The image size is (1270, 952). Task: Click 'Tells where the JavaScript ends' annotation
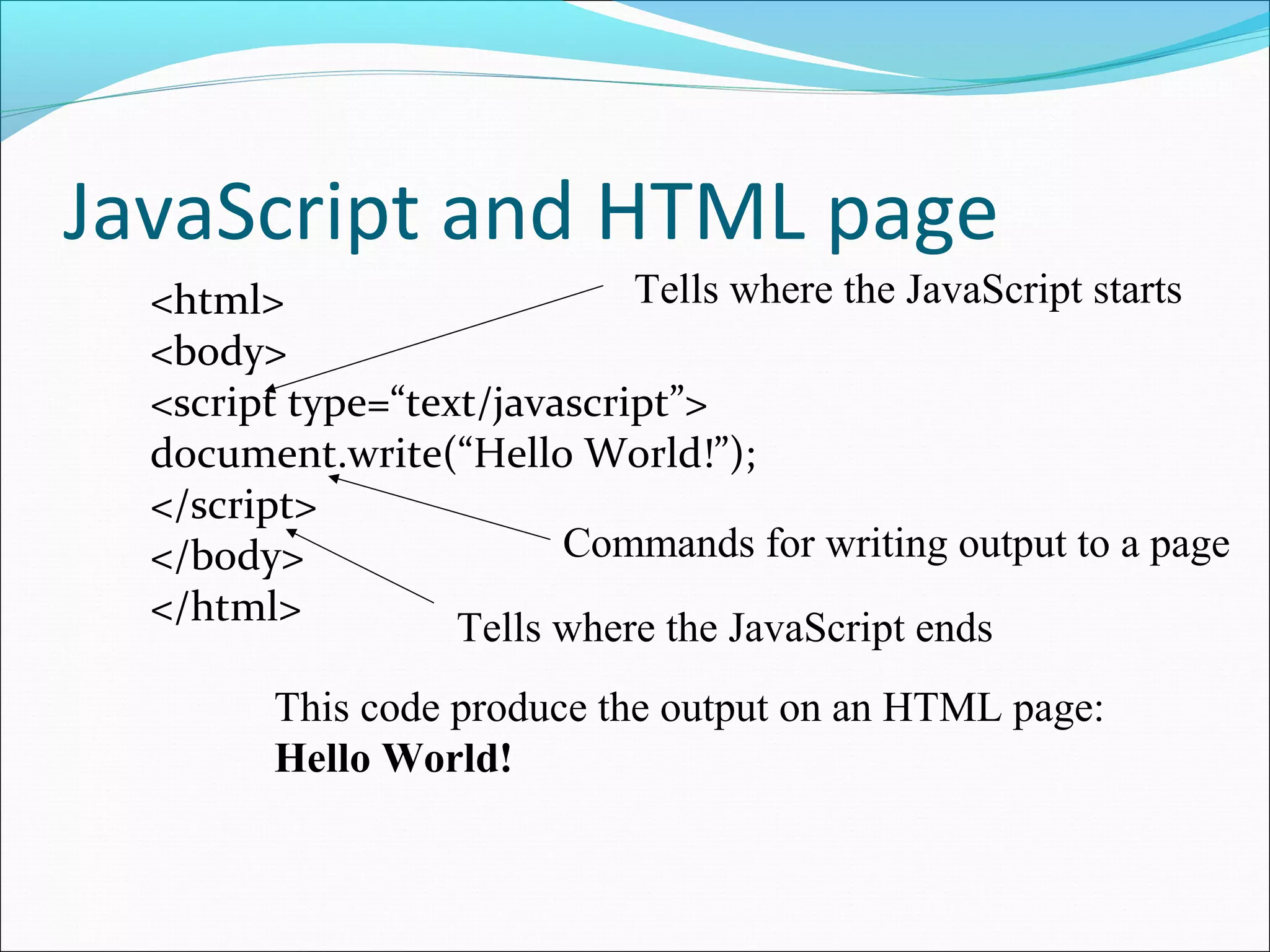(x=724, y=628)
